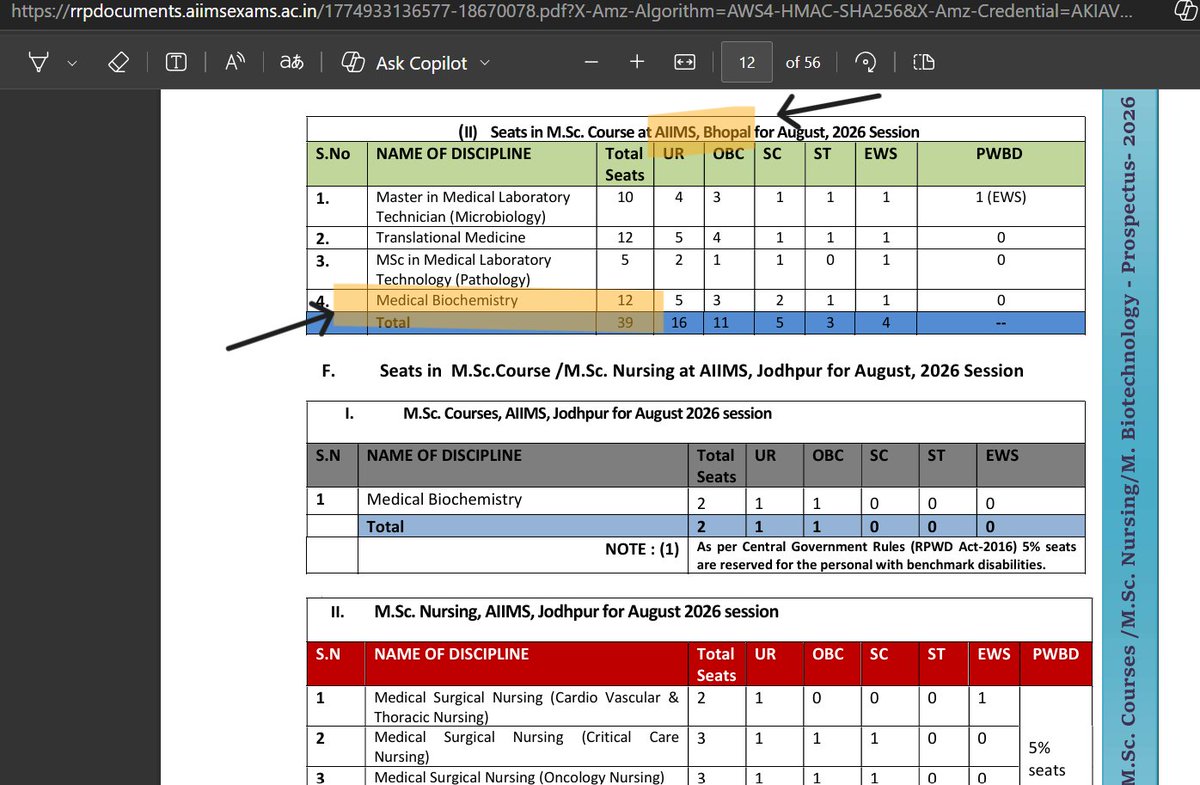Zoom in with the plus button
The width and height of the screenshot is (1200, 785).
(636, 62)
